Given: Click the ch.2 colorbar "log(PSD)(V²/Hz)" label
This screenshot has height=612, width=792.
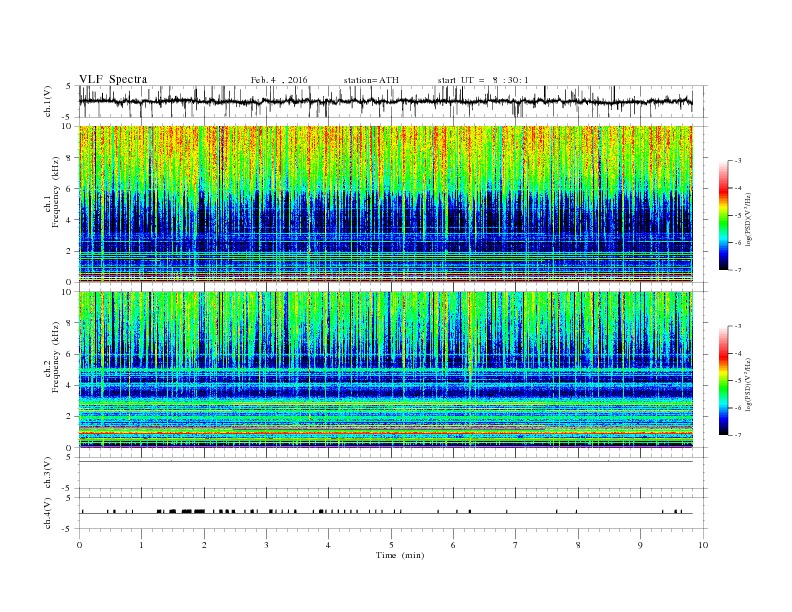Looking at the screenshot, I should pyautogui.click(x=749, y=384).
